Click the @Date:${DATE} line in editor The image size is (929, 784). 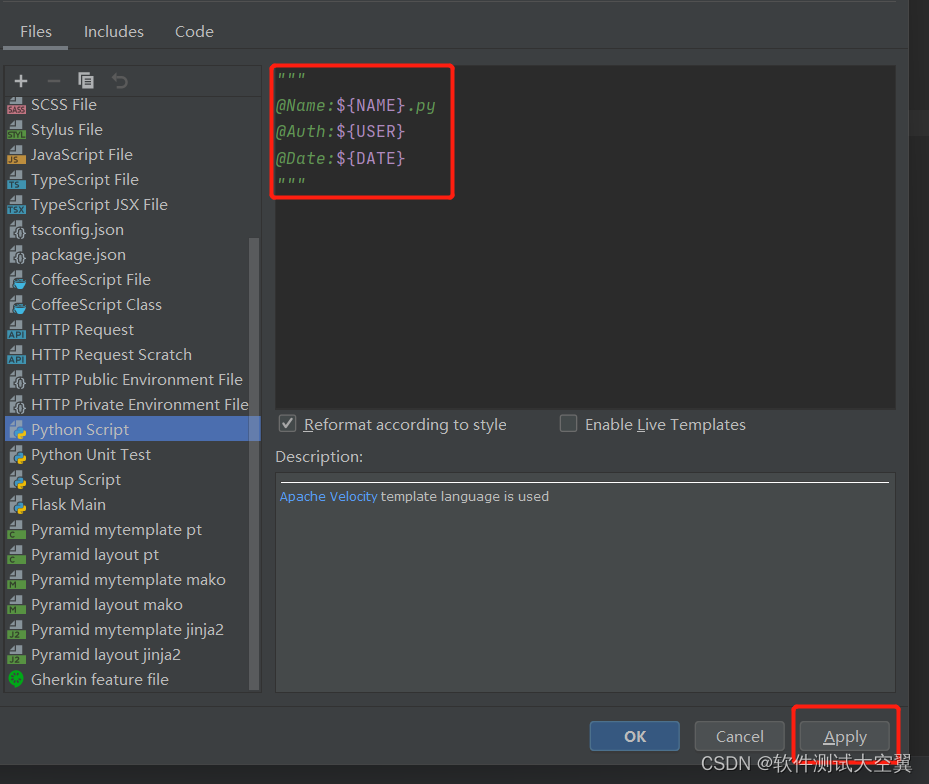point(340,158)
